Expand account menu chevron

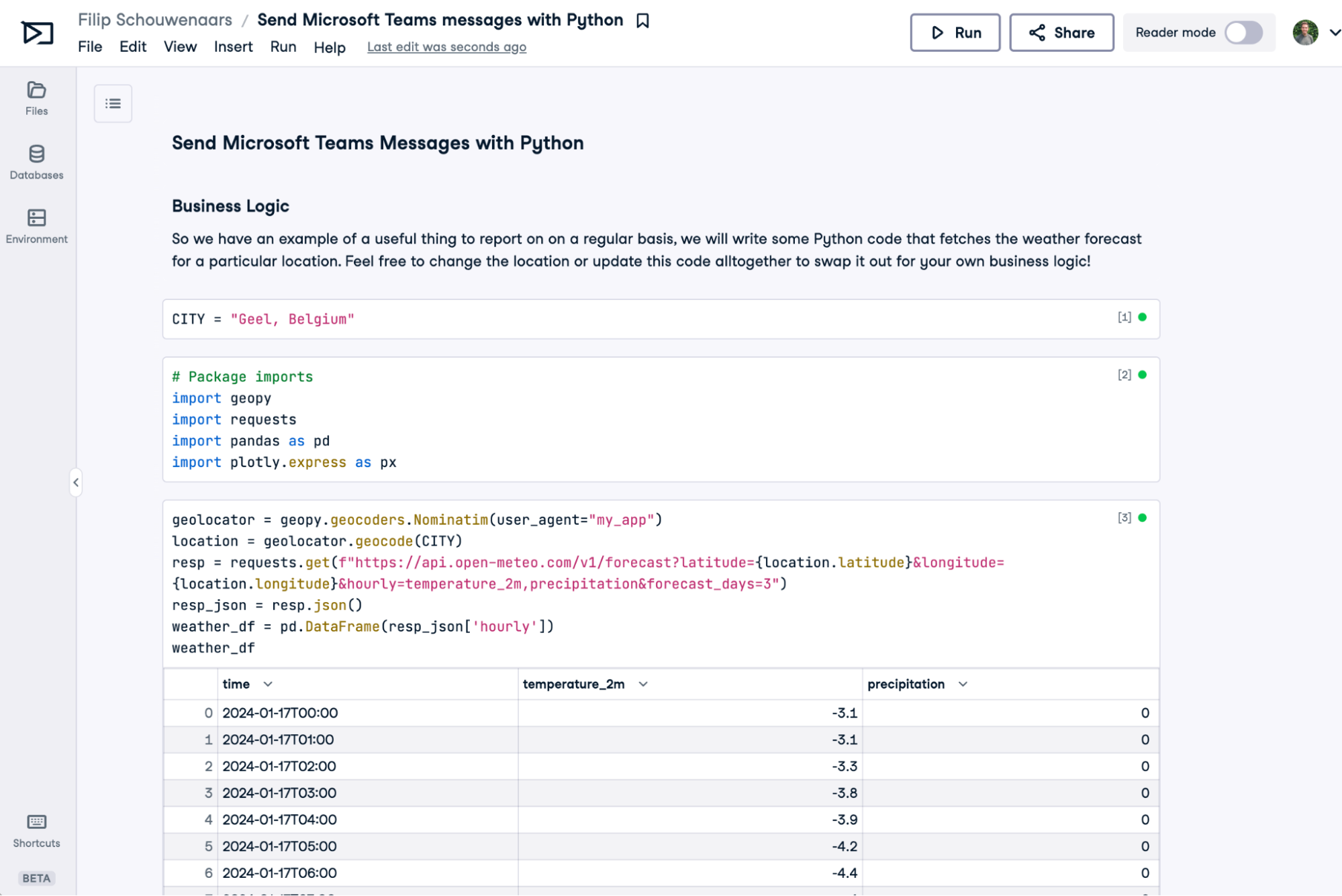(1335, 32)
